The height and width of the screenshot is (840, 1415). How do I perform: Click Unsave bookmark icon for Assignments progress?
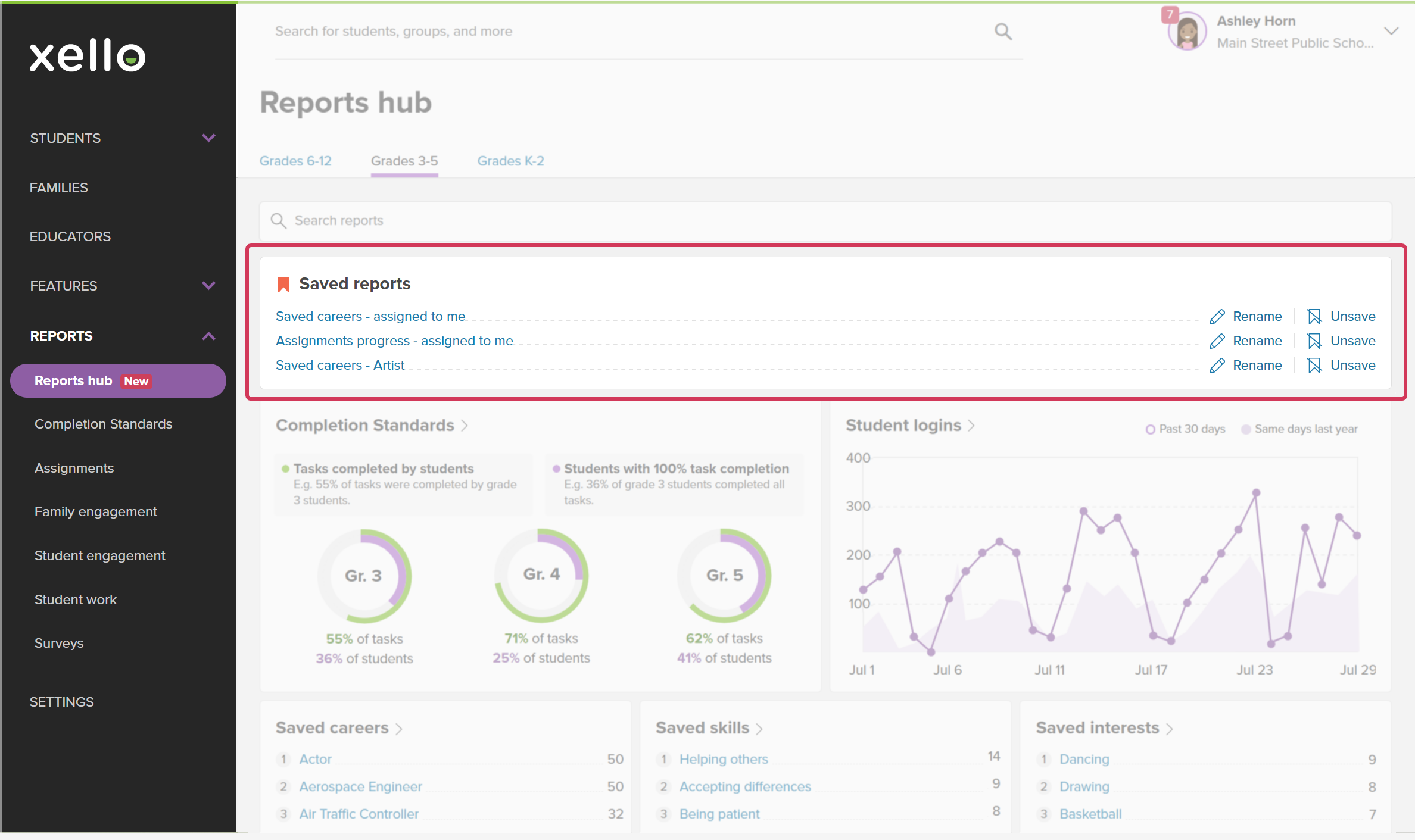[1314, 341]
